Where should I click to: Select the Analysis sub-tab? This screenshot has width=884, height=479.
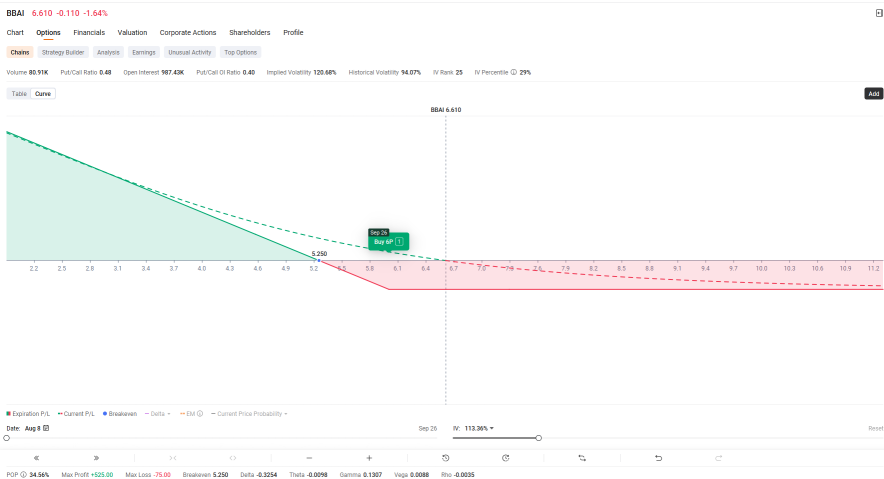108,52
